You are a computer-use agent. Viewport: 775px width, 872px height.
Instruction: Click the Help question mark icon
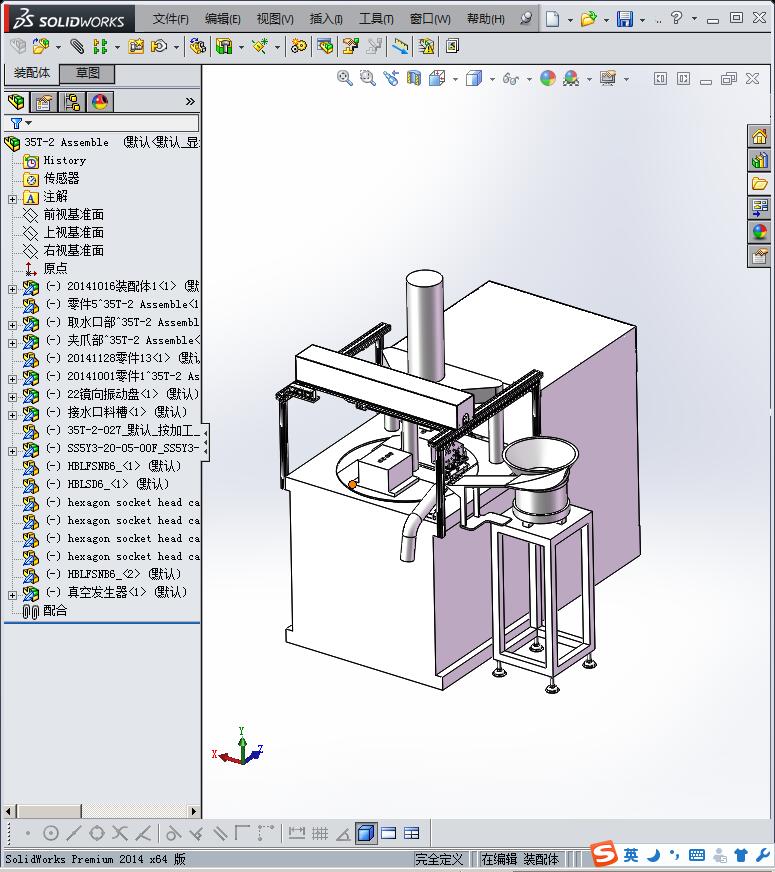[676, 18]
